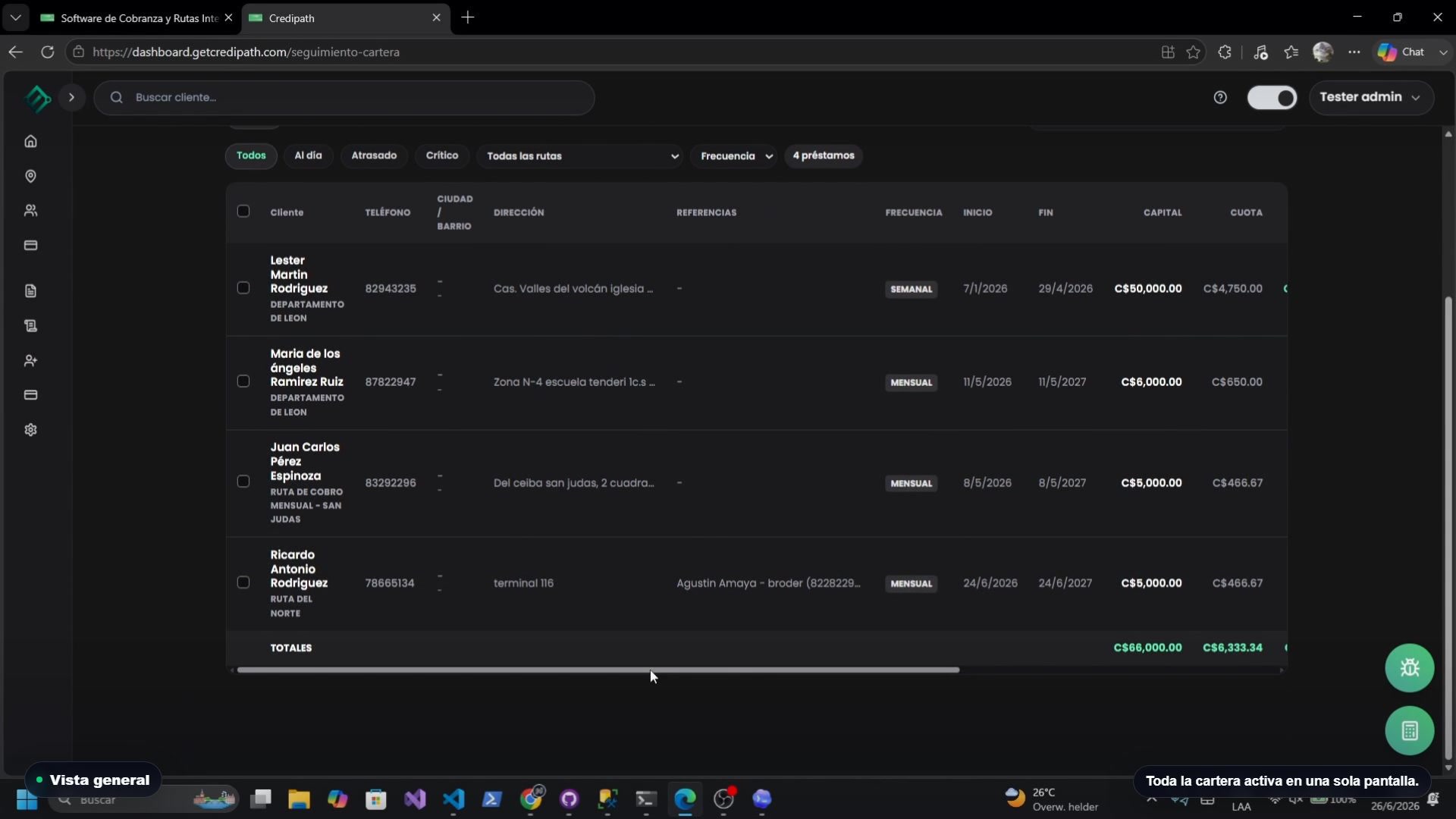Image resolution: width=1456 pixels, height=819 pixels.
Task: Open browser extensions puzzle icon
Action: point(1225,52)
